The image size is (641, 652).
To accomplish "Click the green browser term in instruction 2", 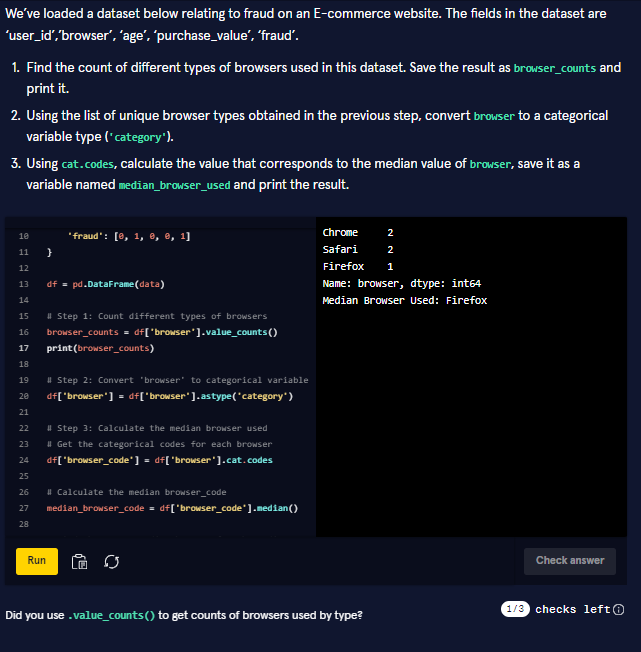I will tap(494, 116).
